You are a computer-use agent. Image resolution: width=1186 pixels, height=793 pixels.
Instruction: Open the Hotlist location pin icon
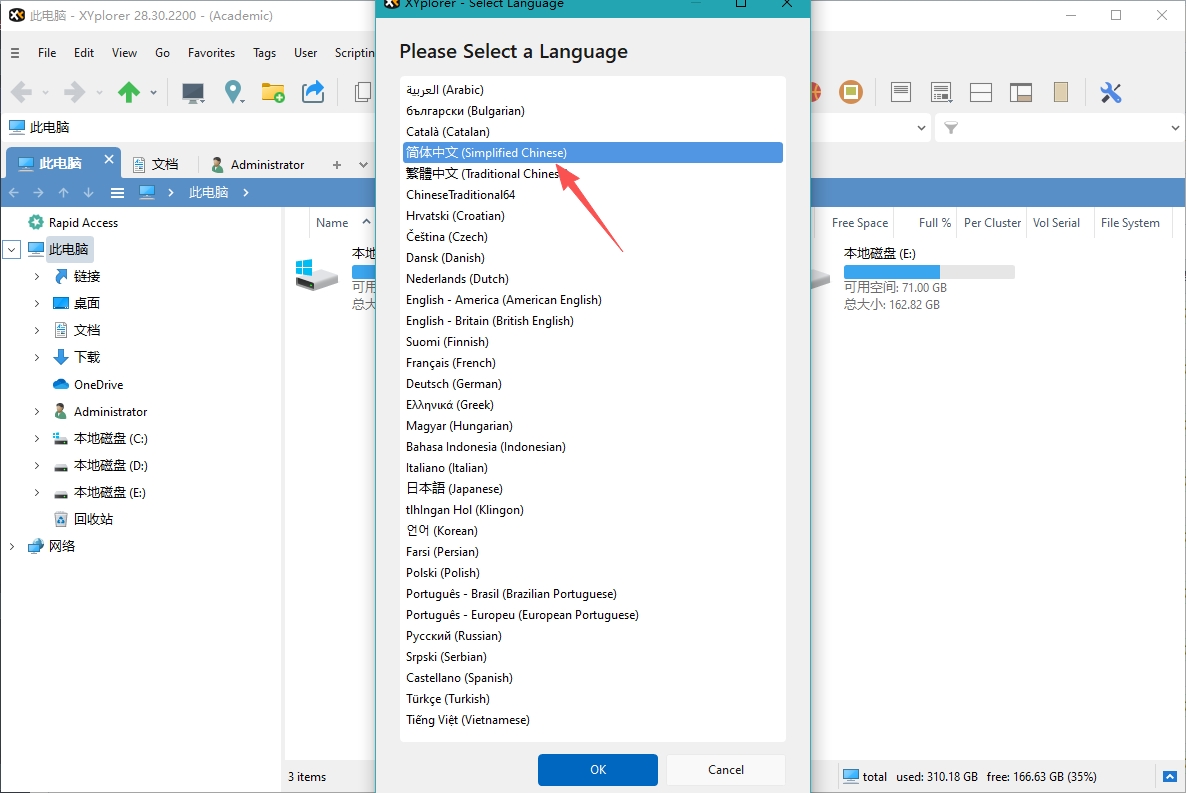[x=234, y=92]
